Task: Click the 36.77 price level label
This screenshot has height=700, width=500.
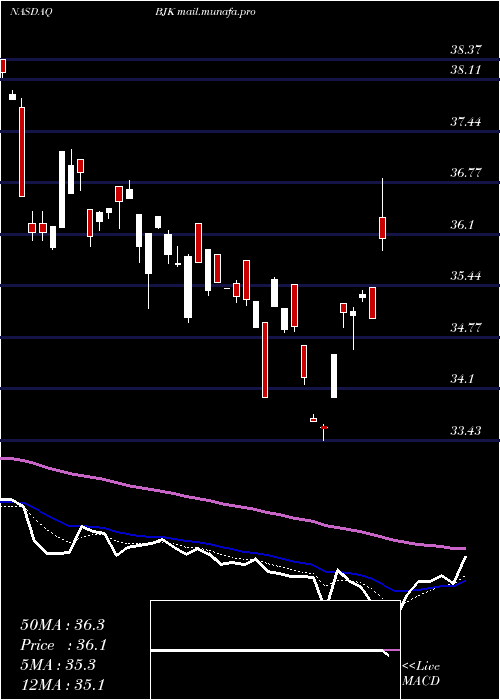Action: (x=466, y=173)
